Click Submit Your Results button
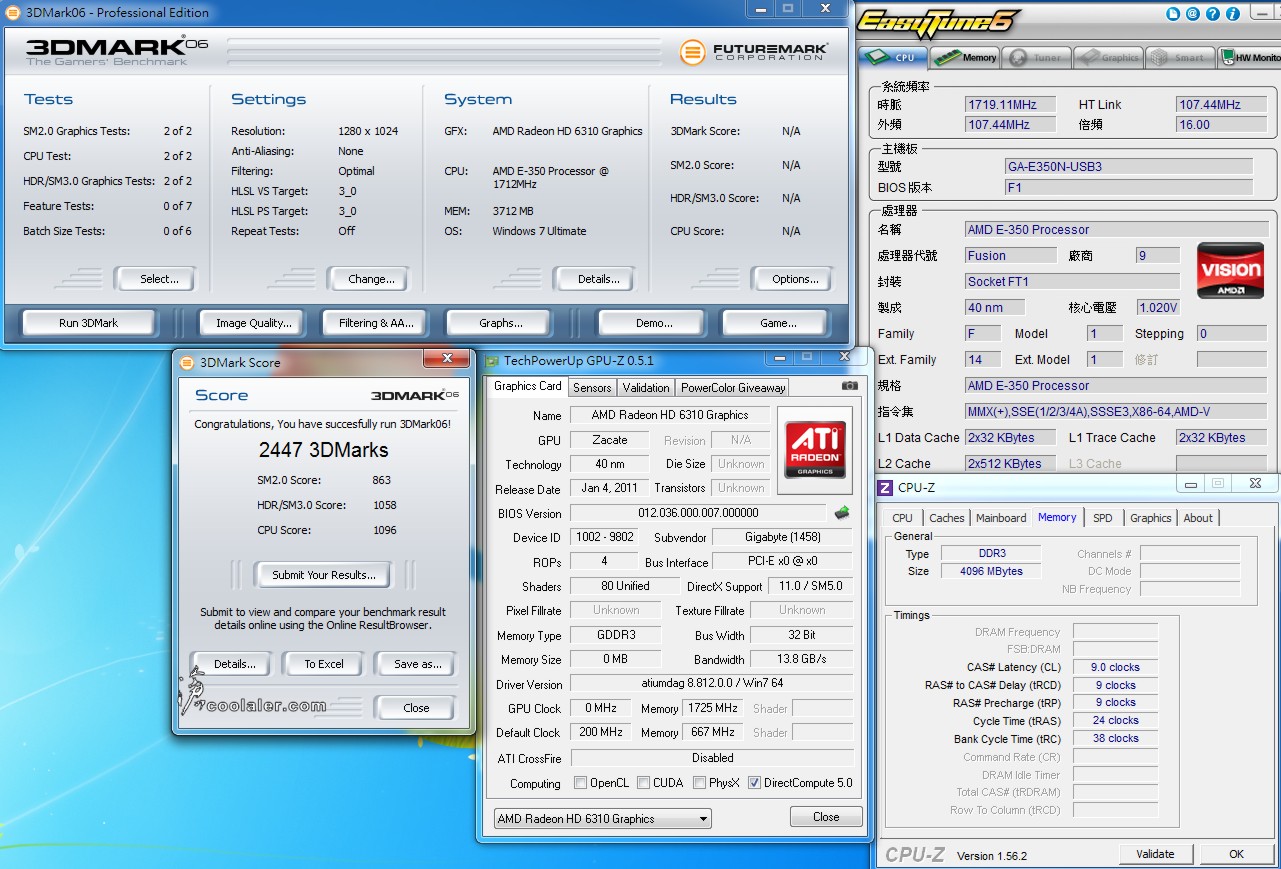This screenshot has height=869, width=1281. click(324, 575)
